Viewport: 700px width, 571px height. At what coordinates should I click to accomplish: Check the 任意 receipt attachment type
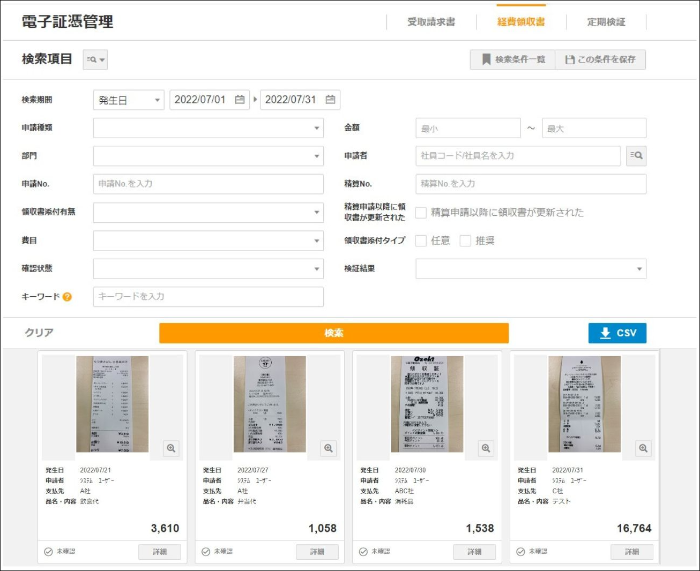pos(421,241)
